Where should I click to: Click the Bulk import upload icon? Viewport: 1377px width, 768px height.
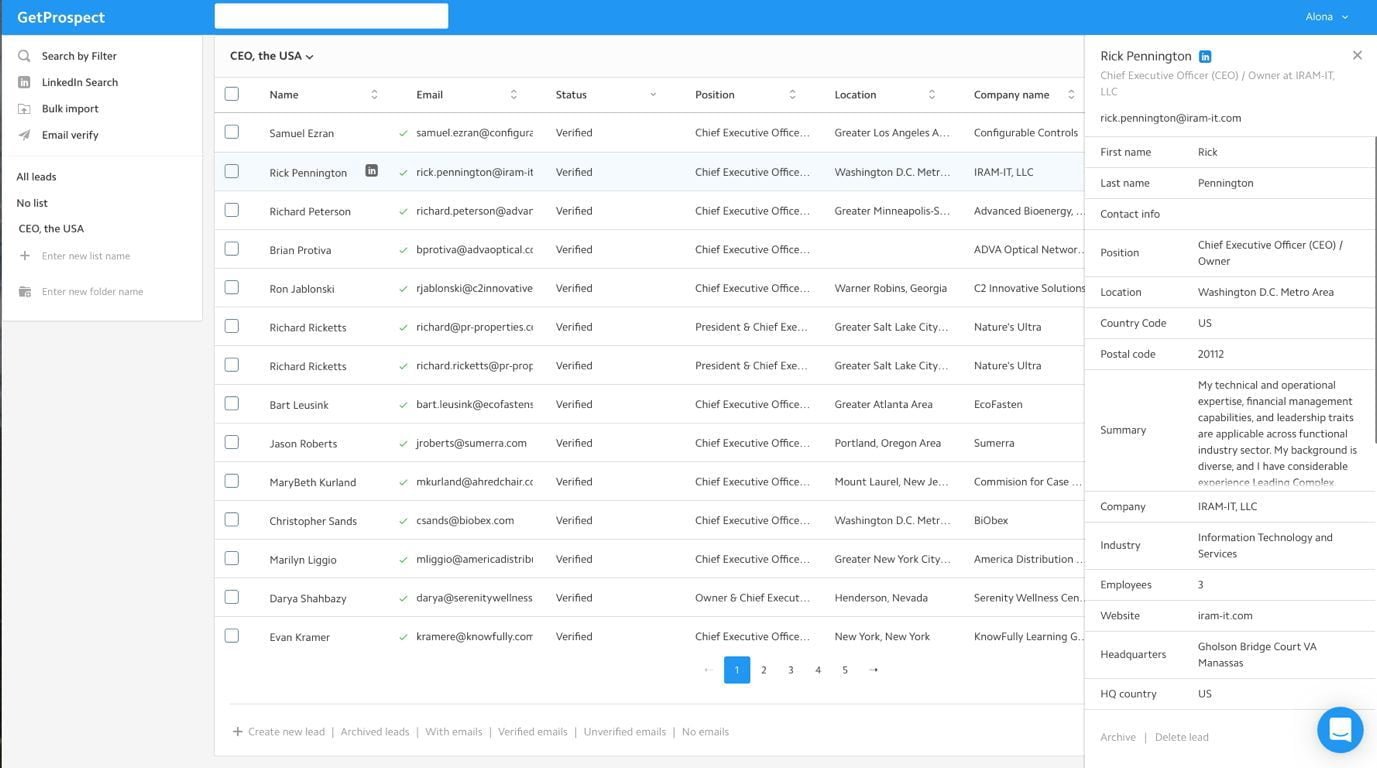point(24,108)
